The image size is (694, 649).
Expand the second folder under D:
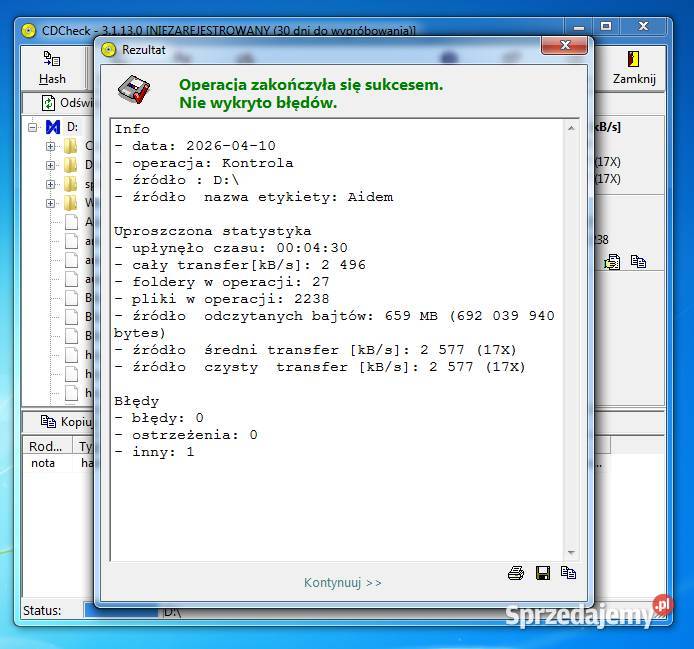50,165
